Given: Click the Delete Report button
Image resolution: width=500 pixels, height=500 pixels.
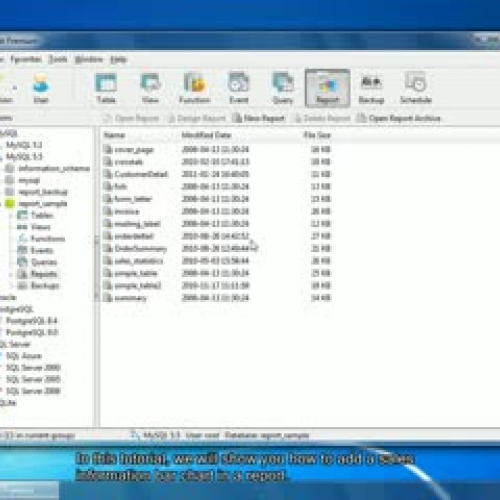Looking at the screenshot, I should [x=322, y=118].
